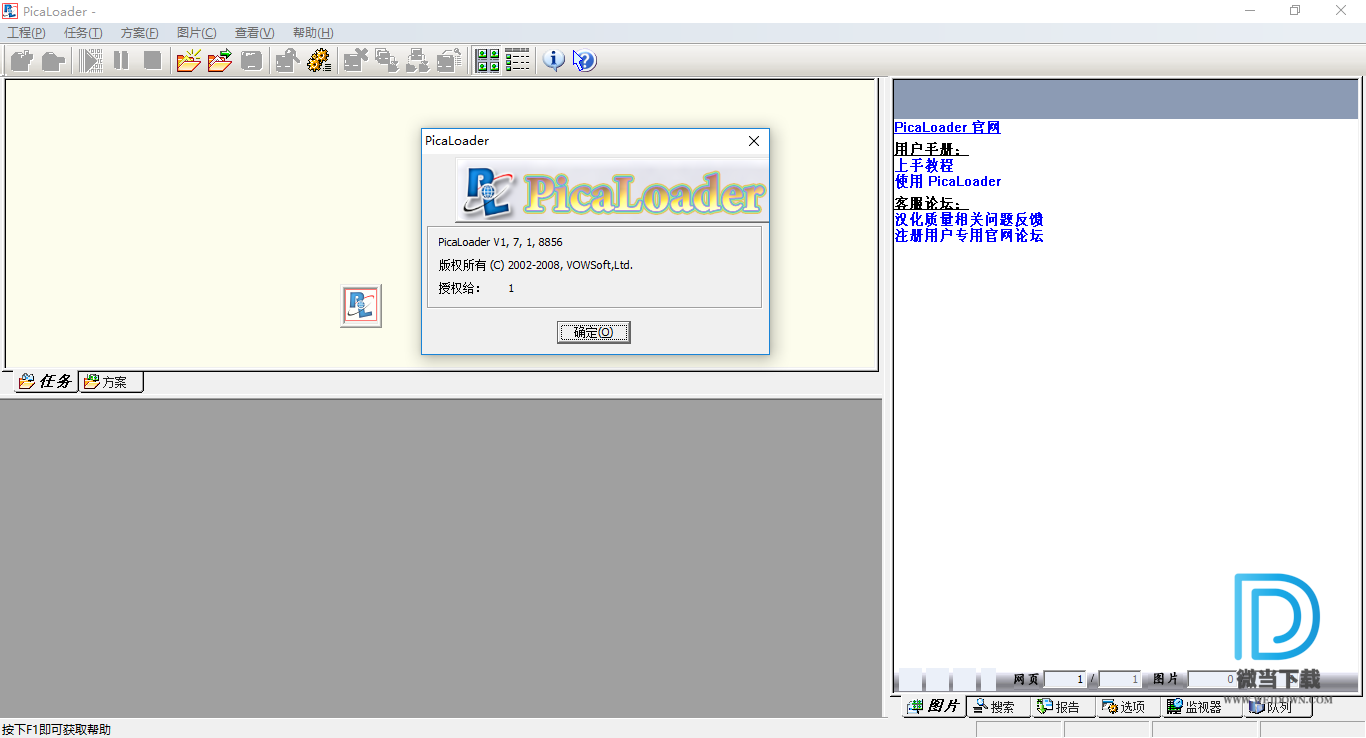Screen dimensions: 1366x738
Task: Click the grayed folder with magnifier icon
Action: click(x=288, y=61)
